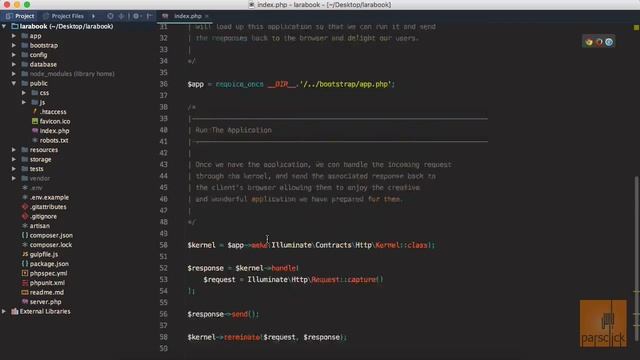The width and height of the screenshot is (640, 360).
Task: Click the terminate call on line 58
Action: pos(242,337)
